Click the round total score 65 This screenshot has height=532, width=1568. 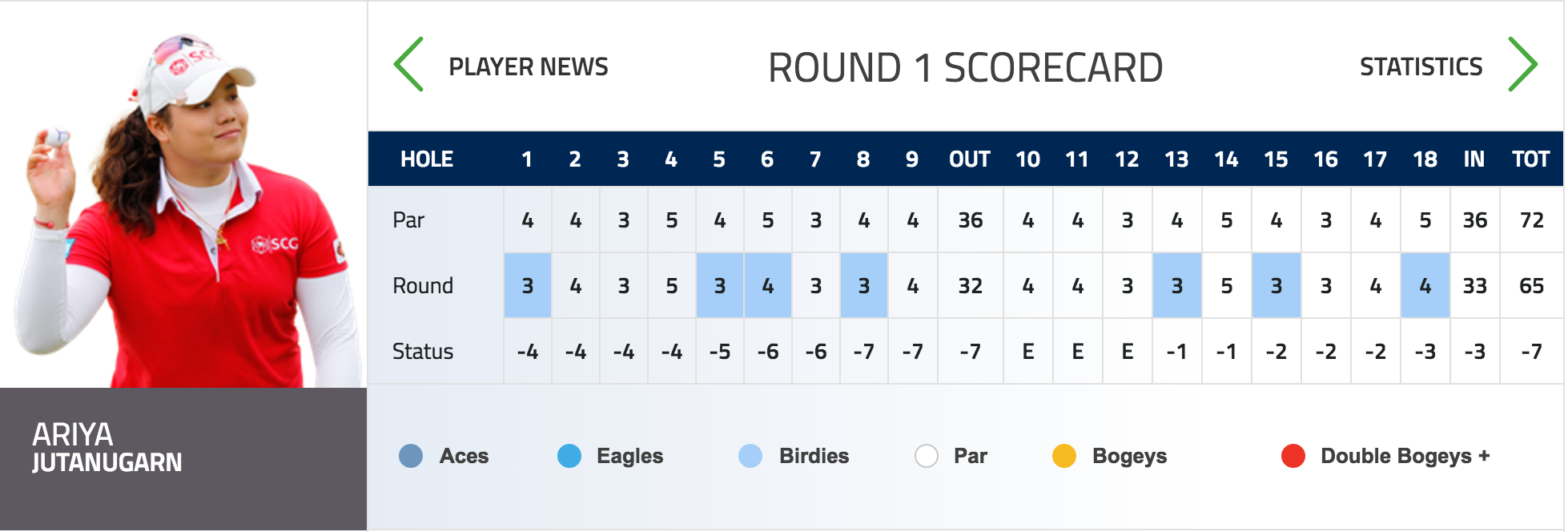(x=1532, y=286)
